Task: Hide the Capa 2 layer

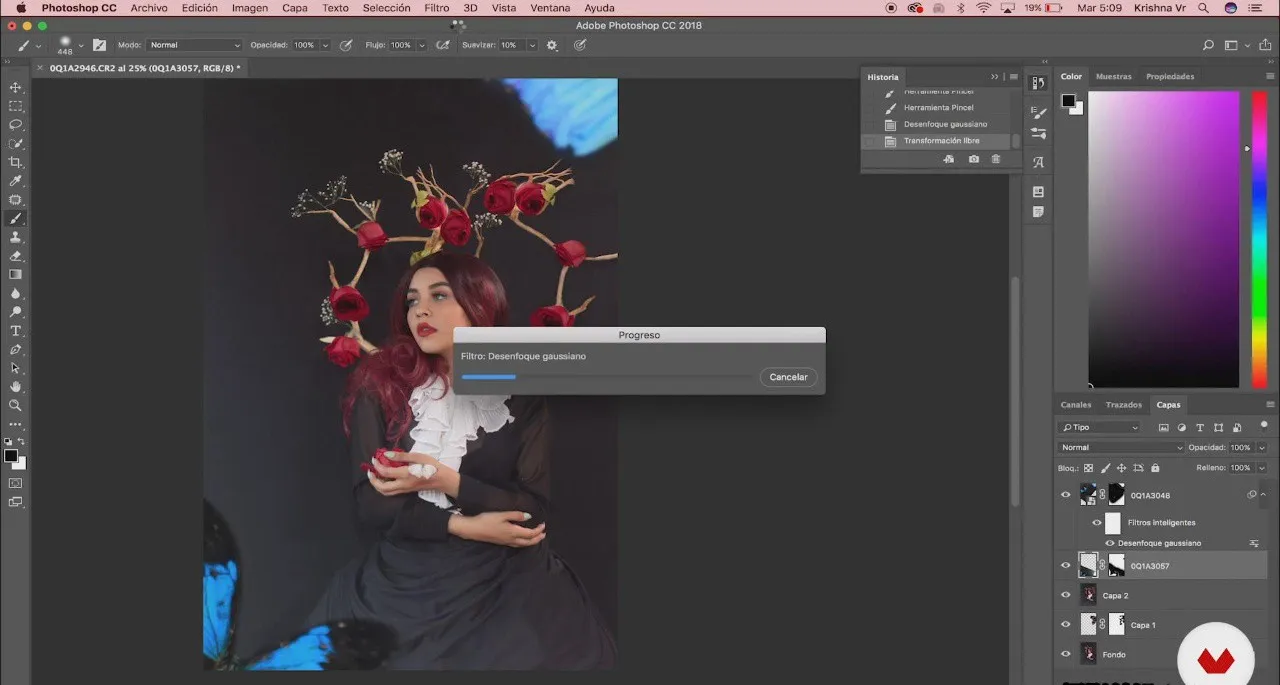Action: [x=1065, y=595]
